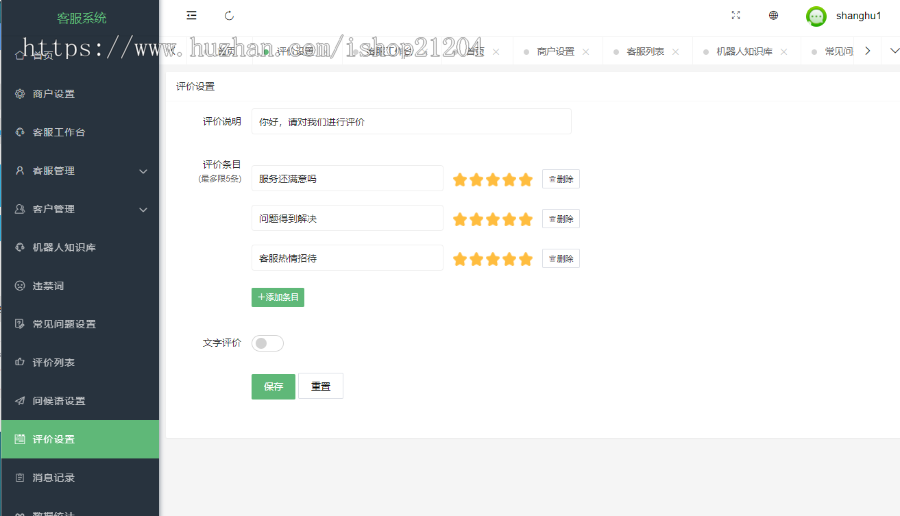
Task: Close the 客服列表 tab
Action: point(676,52)
